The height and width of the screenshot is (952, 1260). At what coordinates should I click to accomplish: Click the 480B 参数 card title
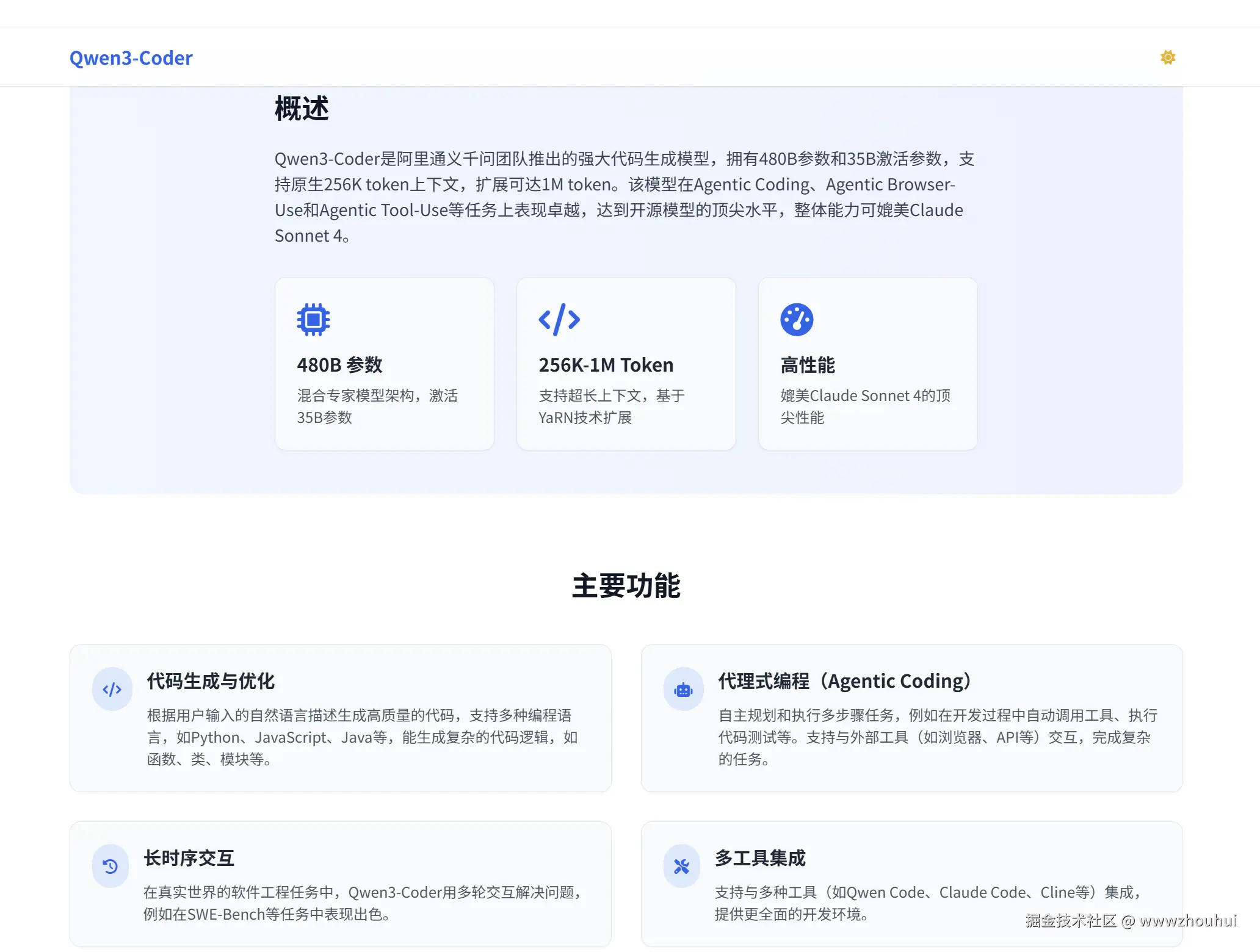click(339, 365)
